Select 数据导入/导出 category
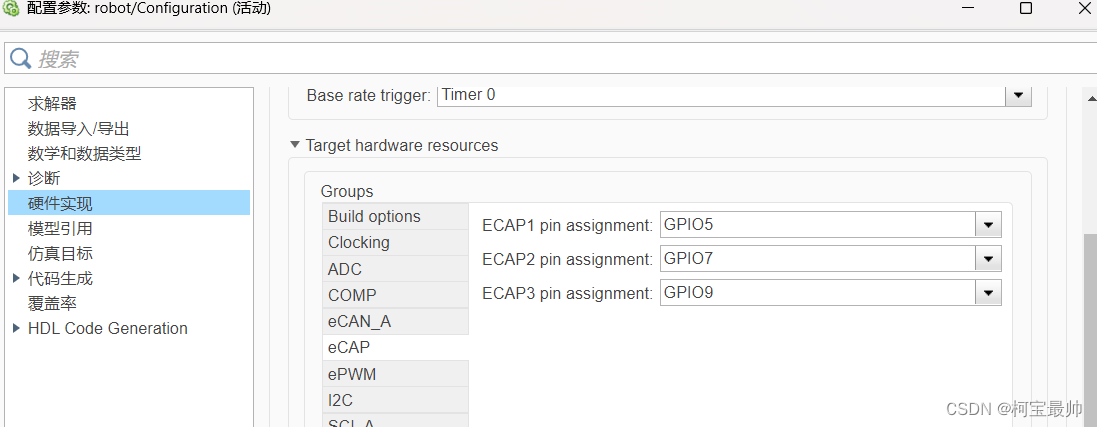This screenshot has width=1097, height=427. [x=78, y=128]
